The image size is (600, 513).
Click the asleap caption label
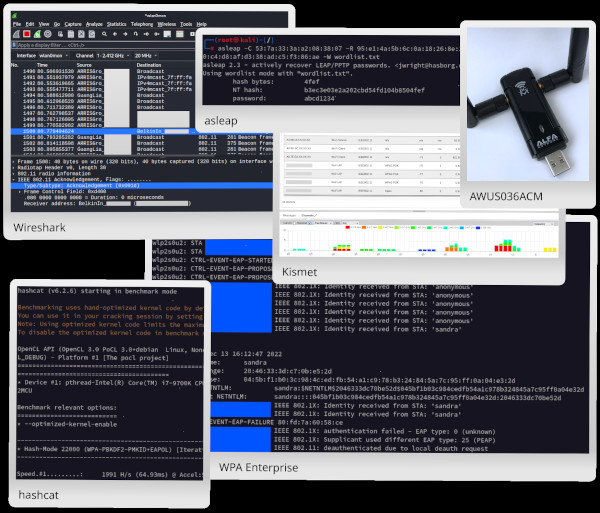pos(221,121)
